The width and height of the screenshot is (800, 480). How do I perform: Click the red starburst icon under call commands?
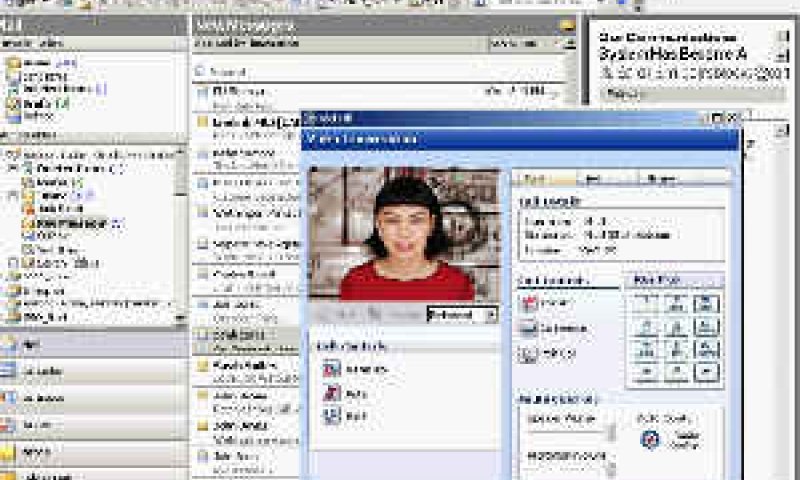pyautogui.click(x=529, y=303)
